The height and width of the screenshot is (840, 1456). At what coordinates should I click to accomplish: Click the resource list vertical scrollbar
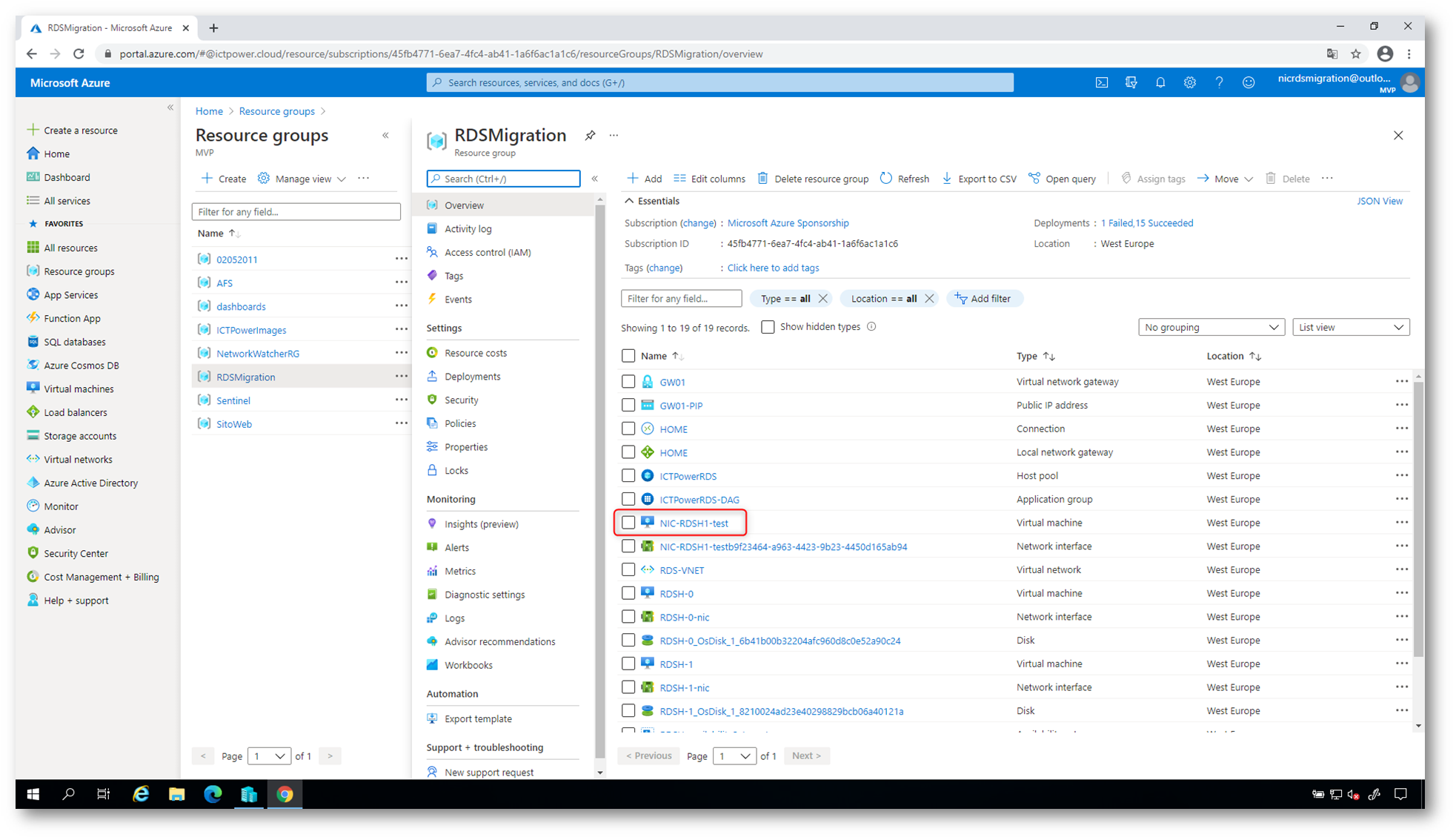[1418, 519]
